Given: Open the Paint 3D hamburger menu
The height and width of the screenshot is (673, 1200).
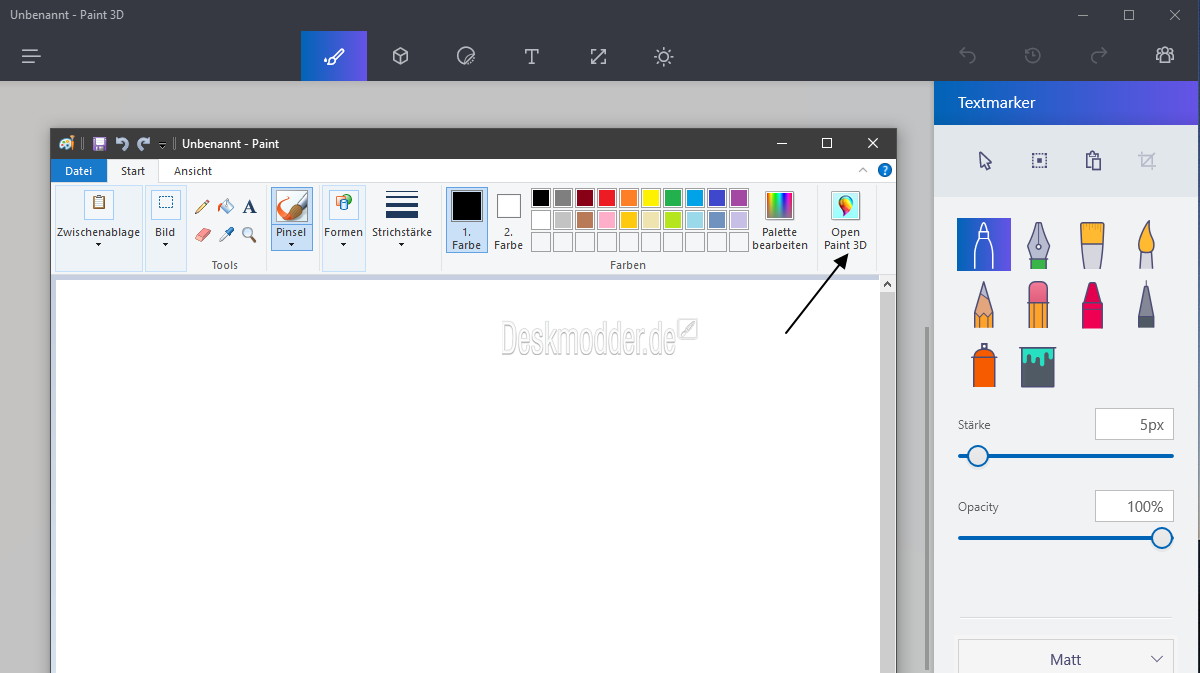Looking at the screenshot, I should click(x=32, y=56).
